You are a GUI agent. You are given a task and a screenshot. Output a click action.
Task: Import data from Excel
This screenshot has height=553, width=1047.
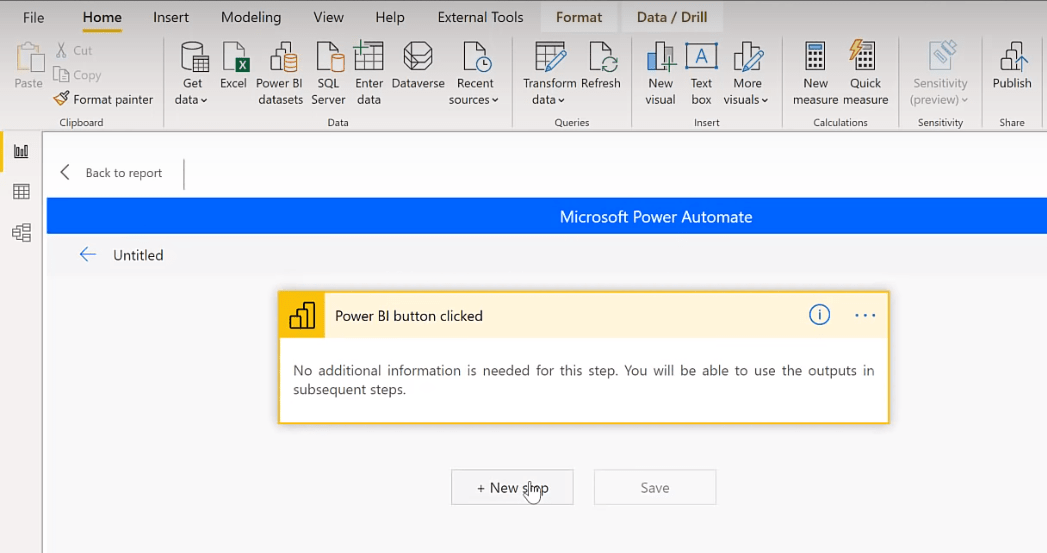coord(234,65)
